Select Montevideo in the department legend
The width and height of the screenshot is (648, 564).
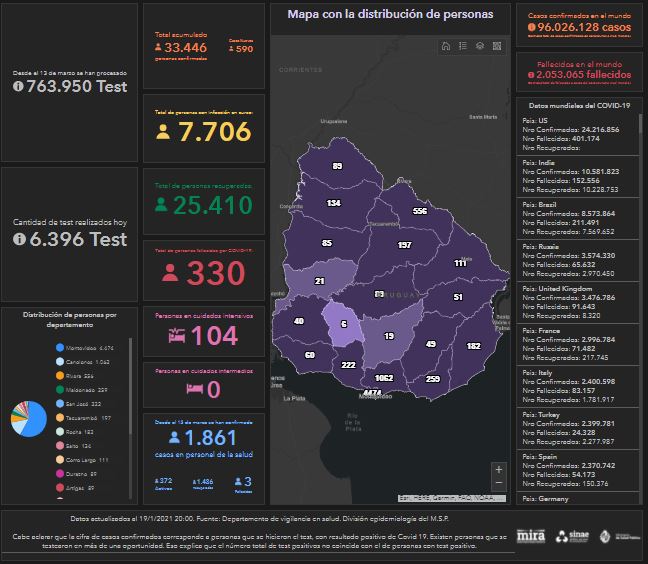pyautogui.click(x=91, y=347)
